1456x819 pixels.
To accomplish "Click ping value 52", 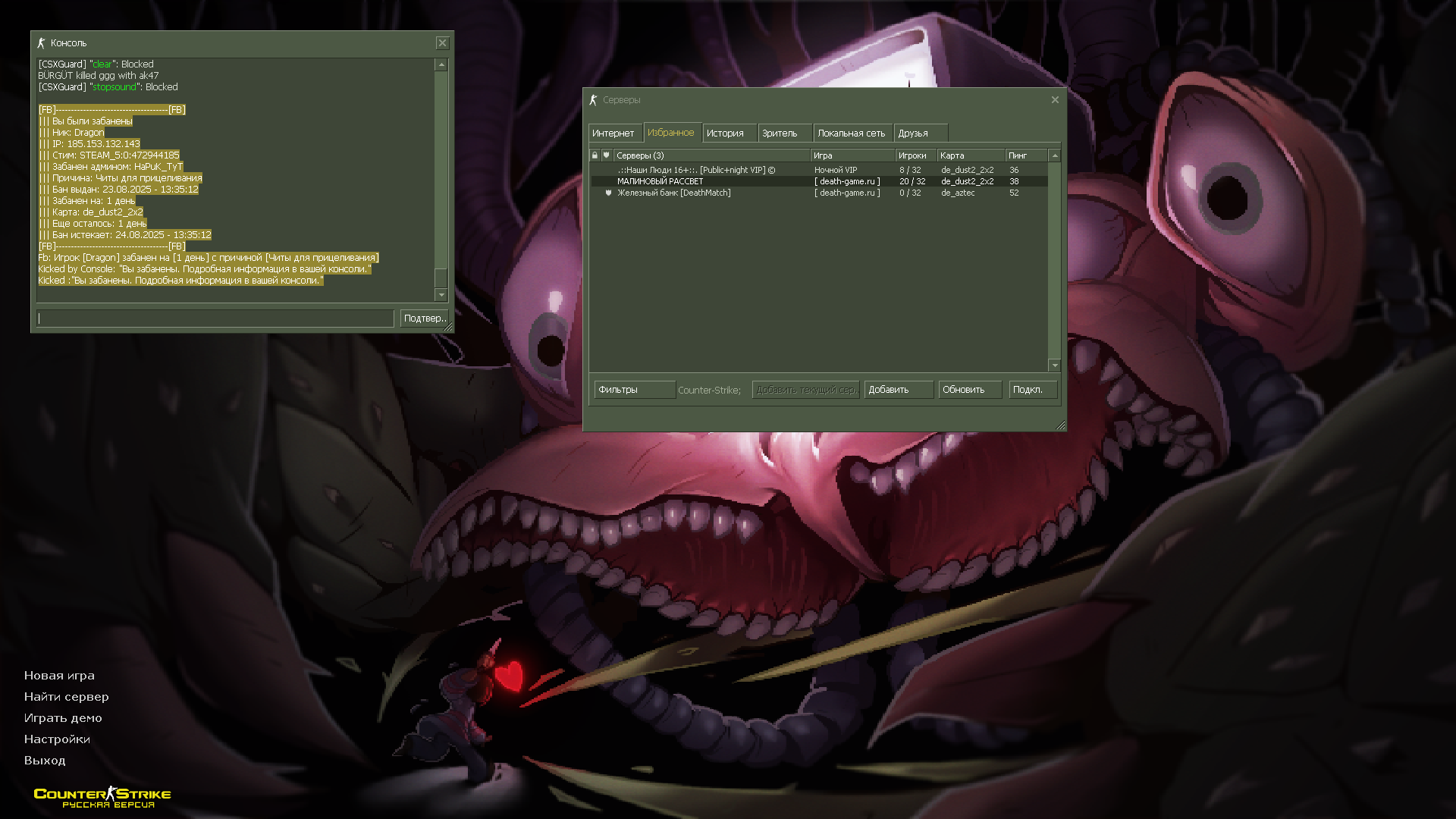I will 1014,193.
